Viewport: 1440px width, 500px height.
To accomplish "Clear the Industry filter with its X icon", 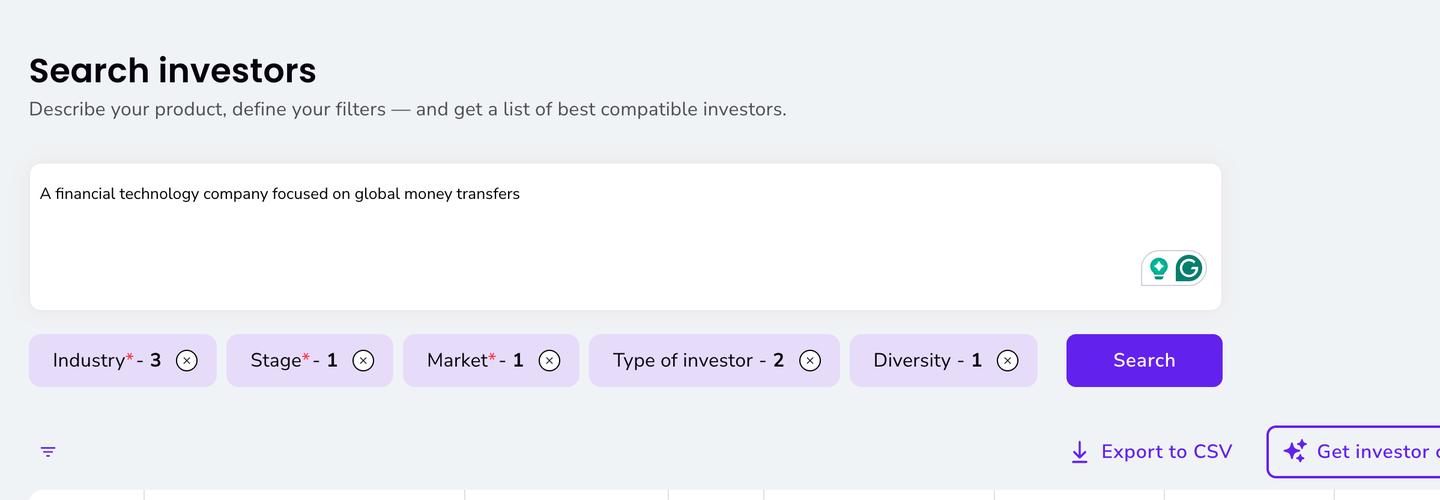I will pyautogui.click(x=187, y=361).
